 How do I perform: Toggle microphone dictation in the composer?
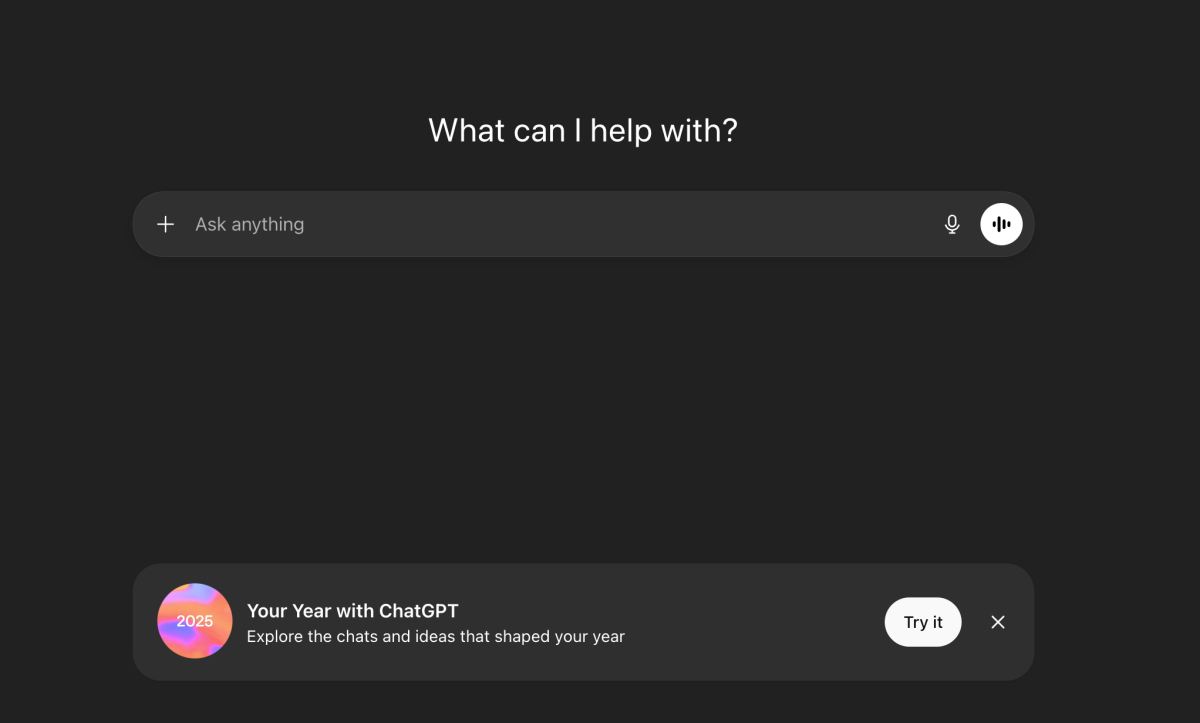point(952,224)
